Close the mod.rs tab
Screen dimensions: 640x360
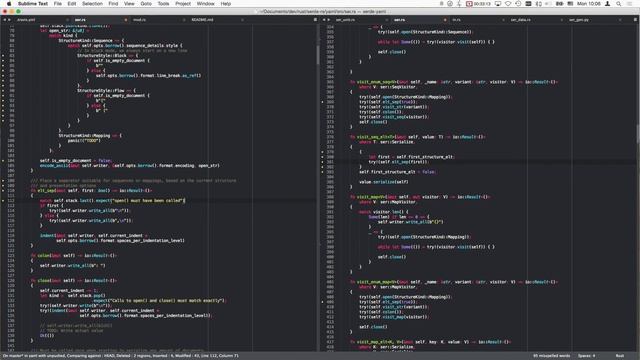coord(184,20)
